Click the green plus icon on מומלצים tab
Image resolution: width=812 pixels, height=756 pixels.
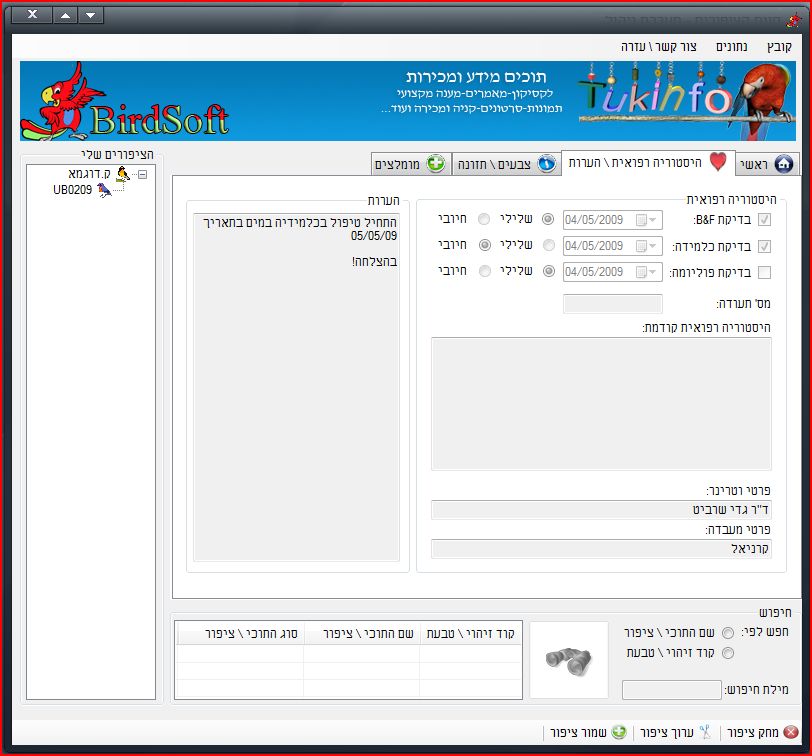[x=435, y=164]
